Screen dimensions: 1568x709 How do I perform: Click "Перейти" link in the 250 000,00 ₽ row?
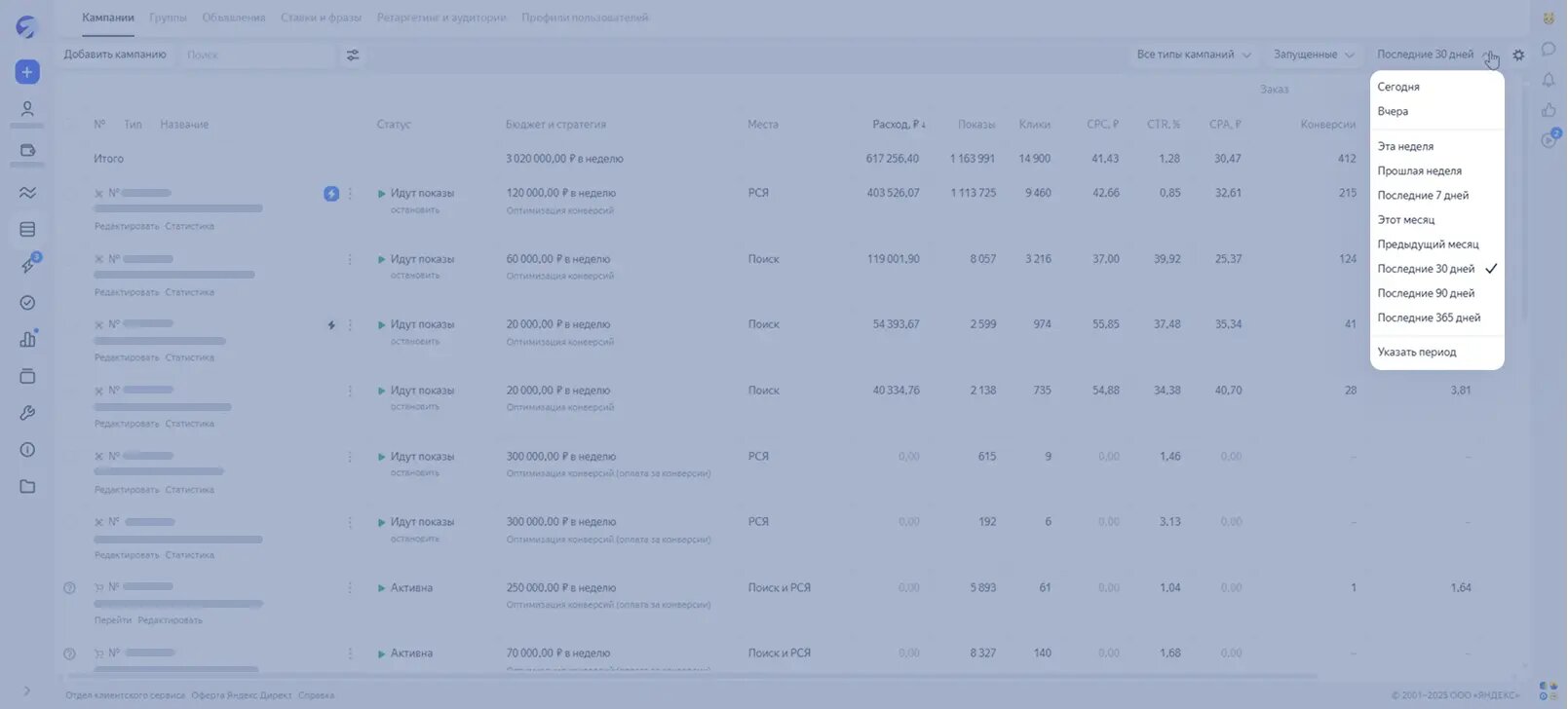[x=113, y=620]
